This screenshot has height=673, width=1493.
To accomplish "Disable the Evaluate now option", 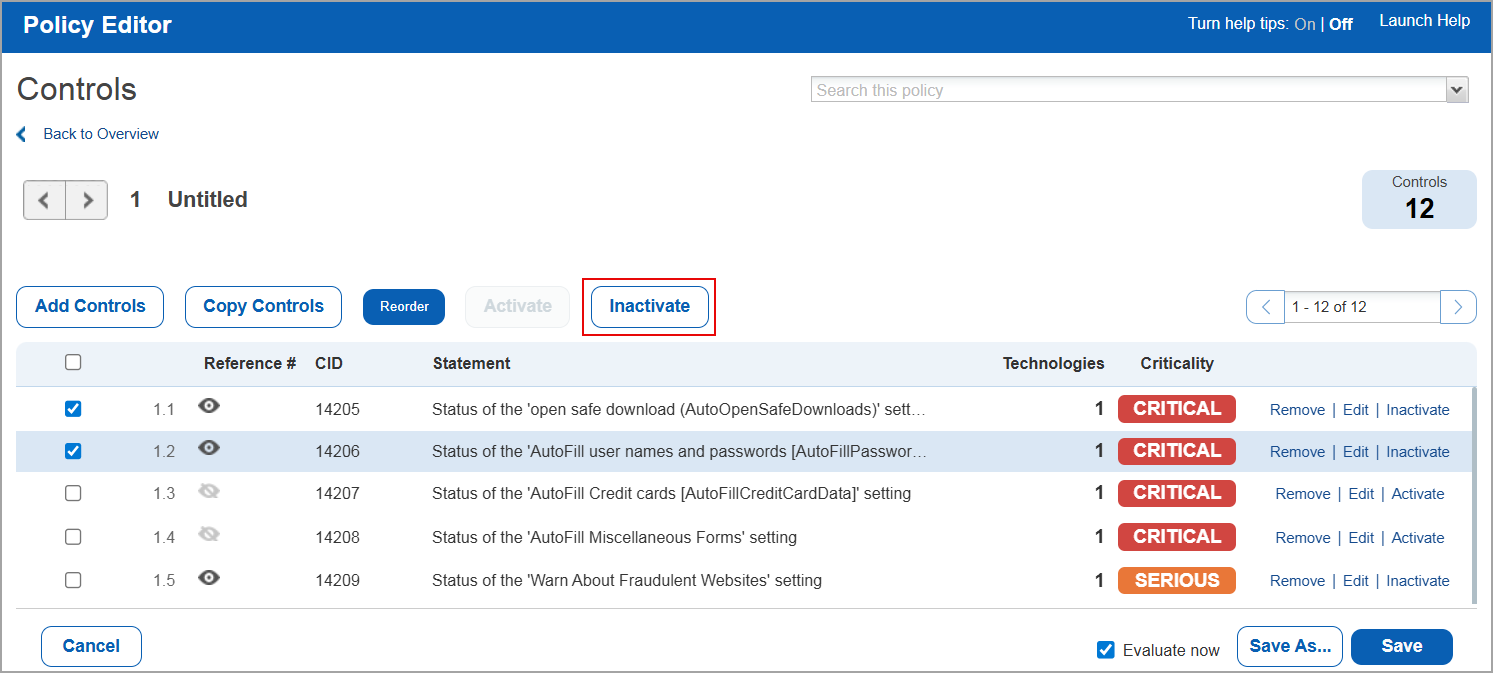I will pyautogui.click(x=1105, y=649).
